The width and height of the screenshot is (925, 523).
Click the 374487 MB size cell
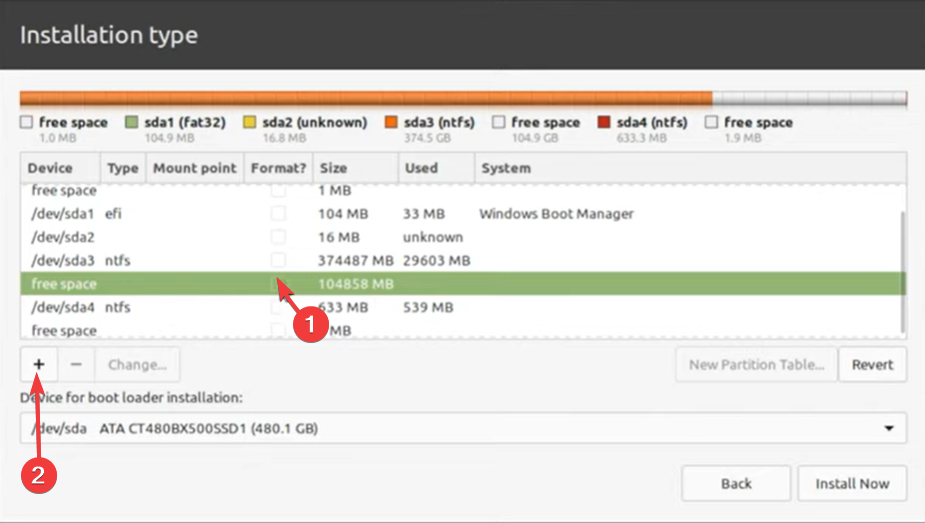point(356,260)
